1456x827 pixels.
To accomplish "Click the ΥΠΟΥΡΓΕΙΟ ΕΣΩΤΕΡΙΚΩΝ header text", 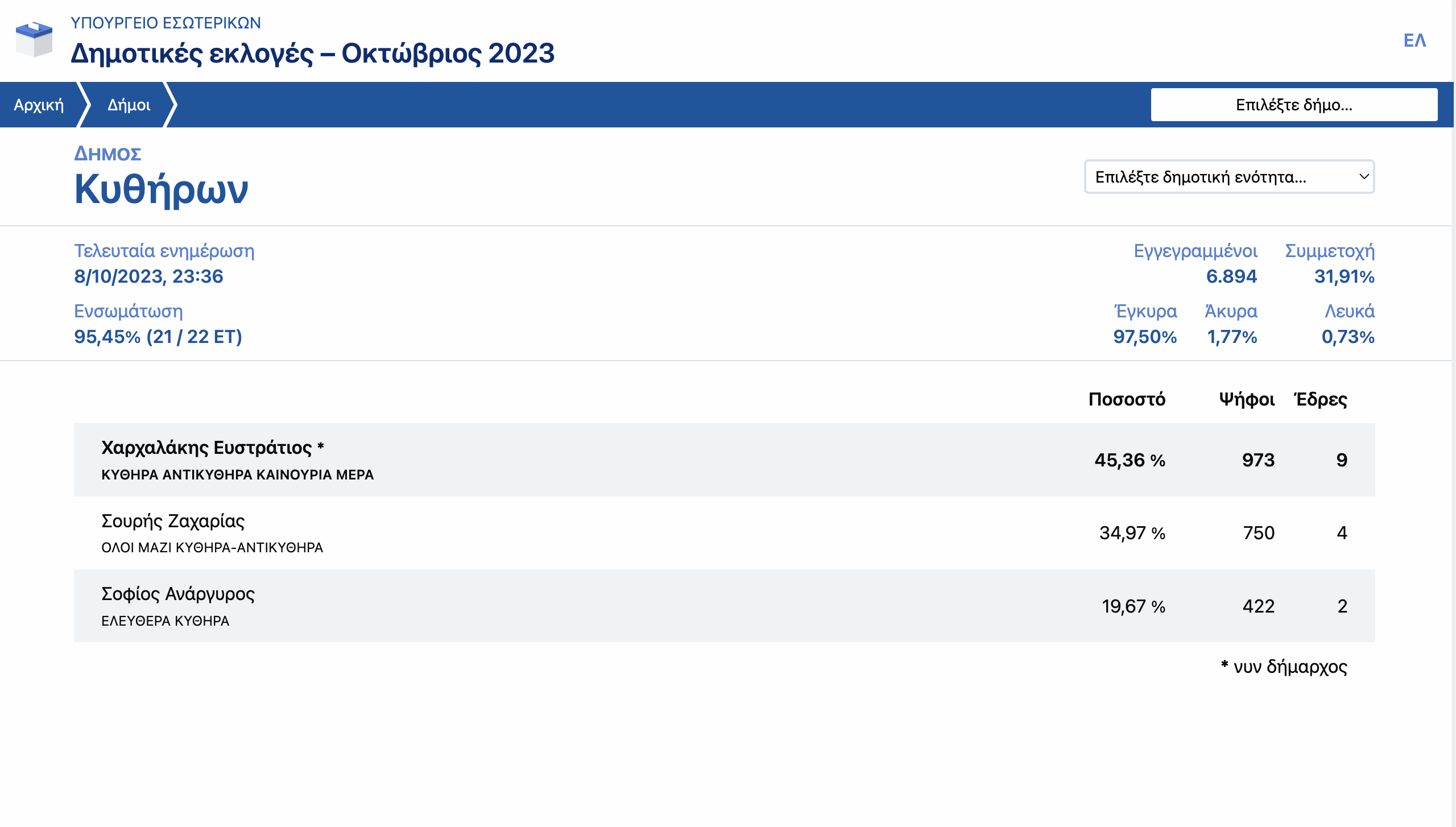I will coord(166,23).
